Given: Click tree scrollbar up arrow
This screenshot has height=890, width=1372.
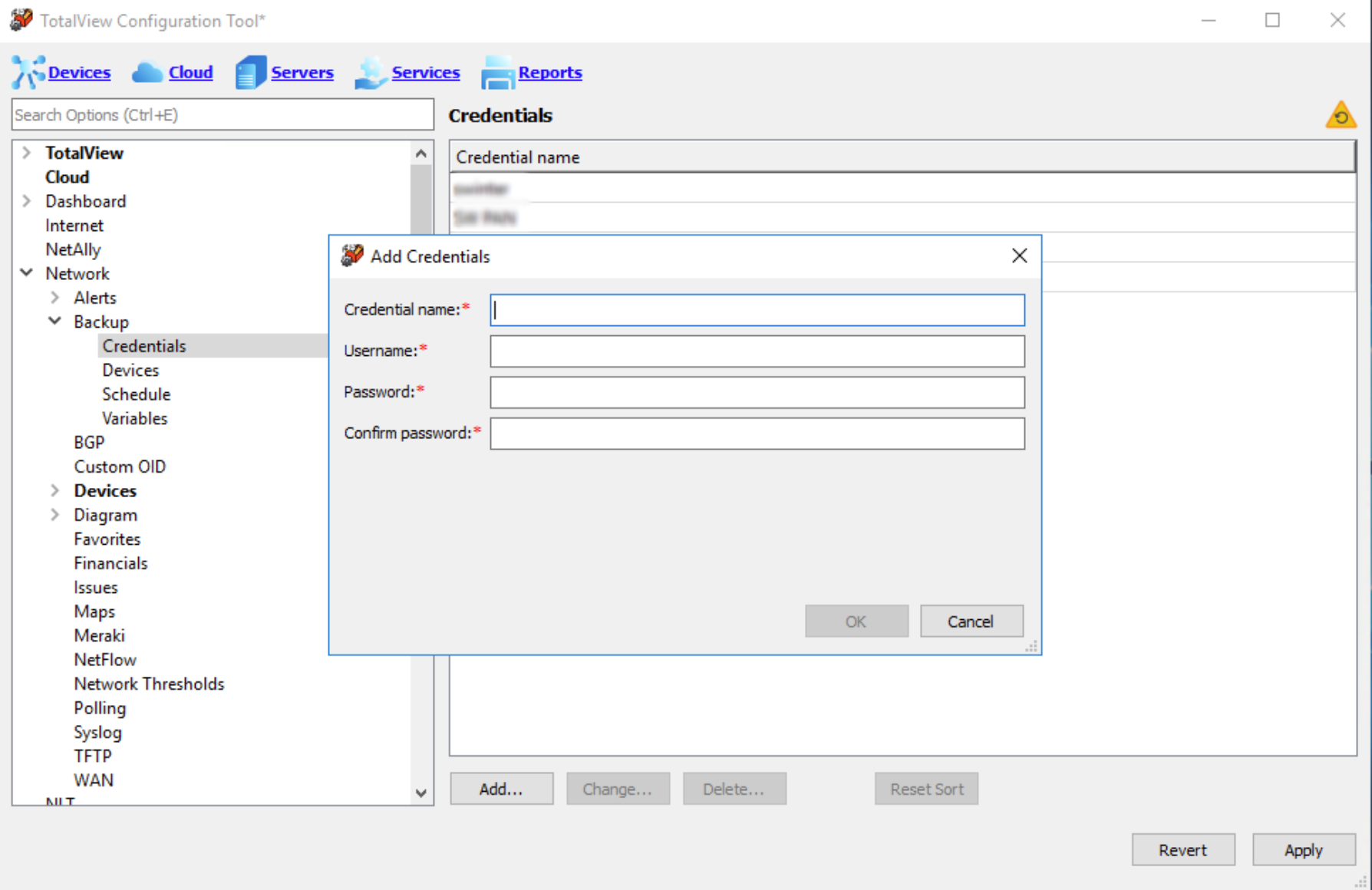Looking at the screenshot, I should pos(421,153).
